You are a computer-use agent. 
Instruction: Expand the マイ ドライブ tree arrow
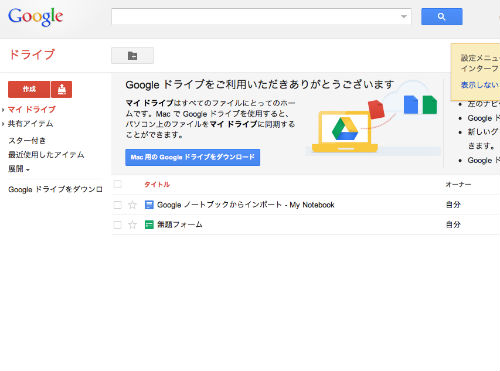click(x=3, y=110)
